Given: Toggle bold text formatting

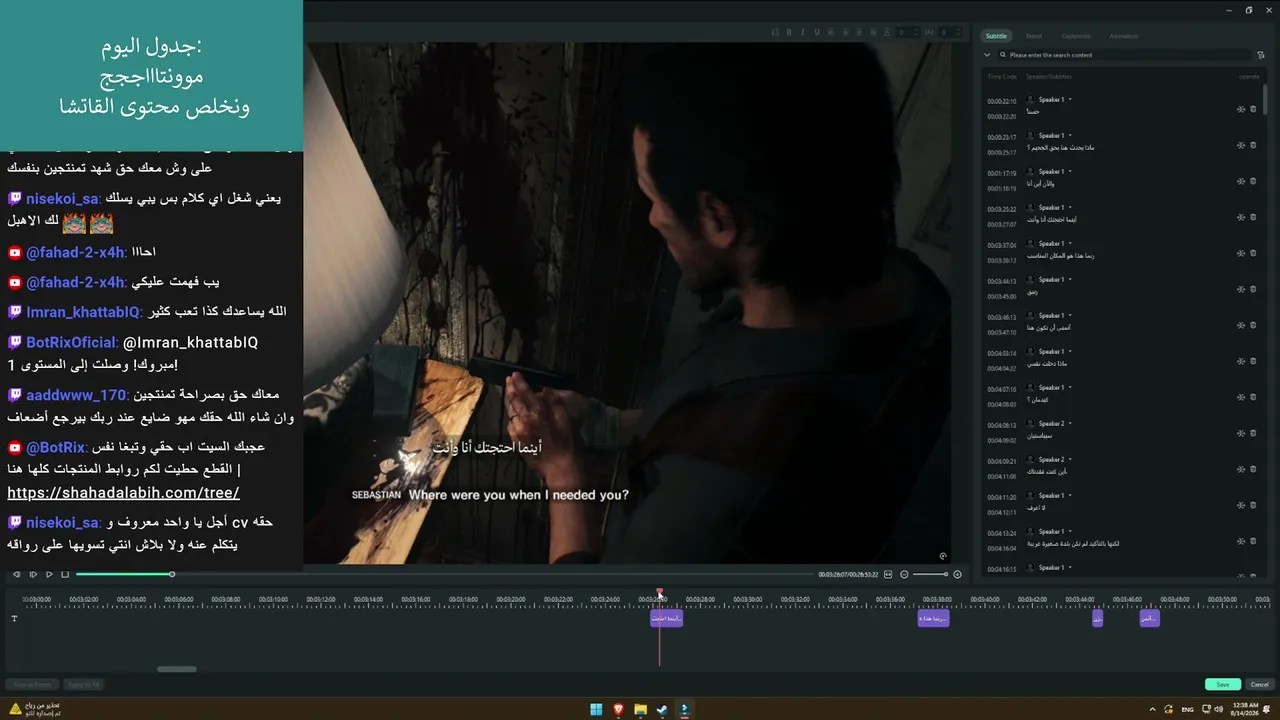Looking at the screenshot, I should [789, 32].
